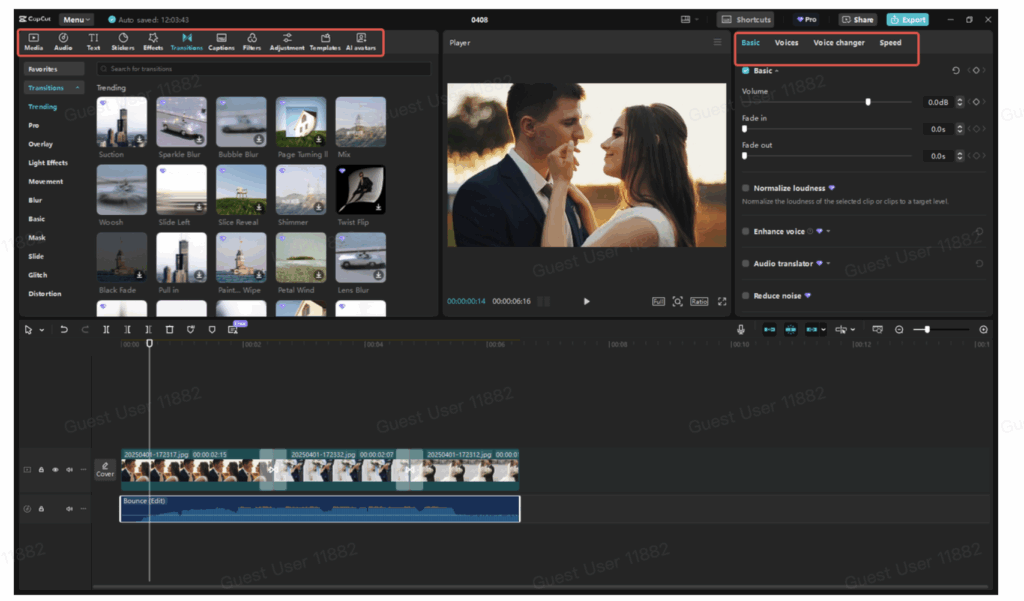Image resolution: width=1024 pixels, height=601 pixels.
Task: Select the Captions tool icon
Action: pyautogui.click(x=221, y=41)
